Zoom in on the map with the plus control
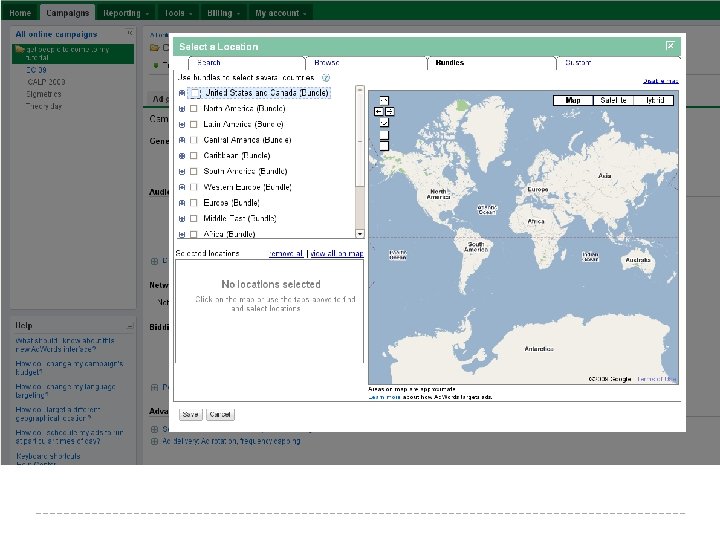The image size is (720, 540). [x=384, y=135]
